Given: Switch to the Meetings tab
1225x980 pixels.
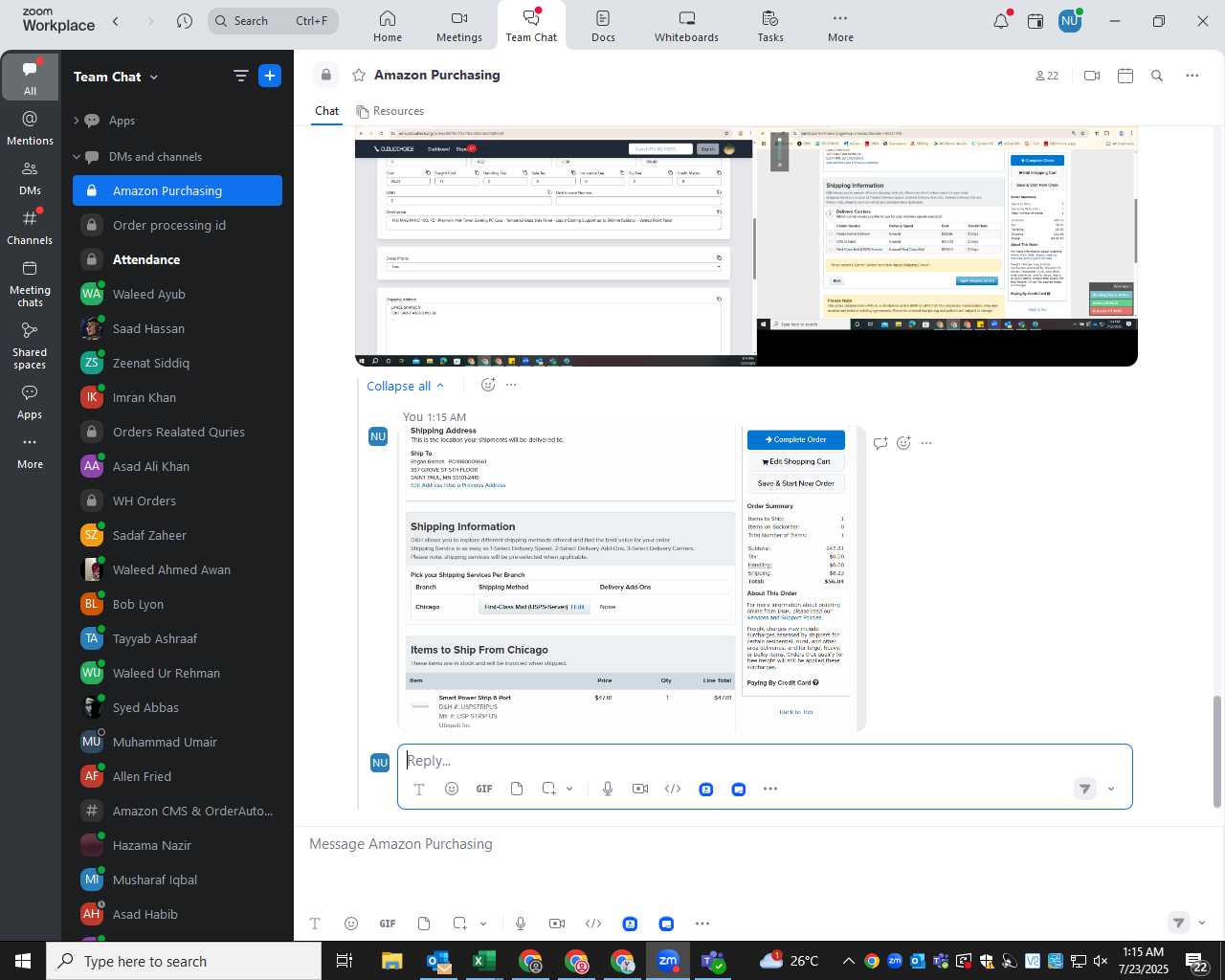Looking at the screenshot, I should pos(459,26).
